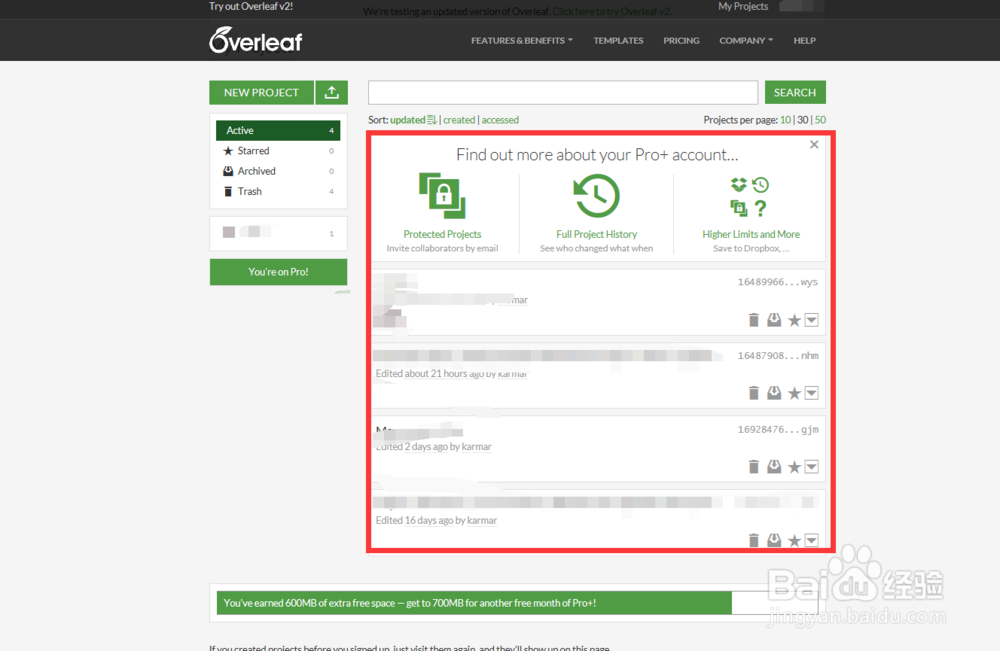The image size is (1000, 651).
Task: Archive the 16928476...gjm project
Action: (774, 467)
